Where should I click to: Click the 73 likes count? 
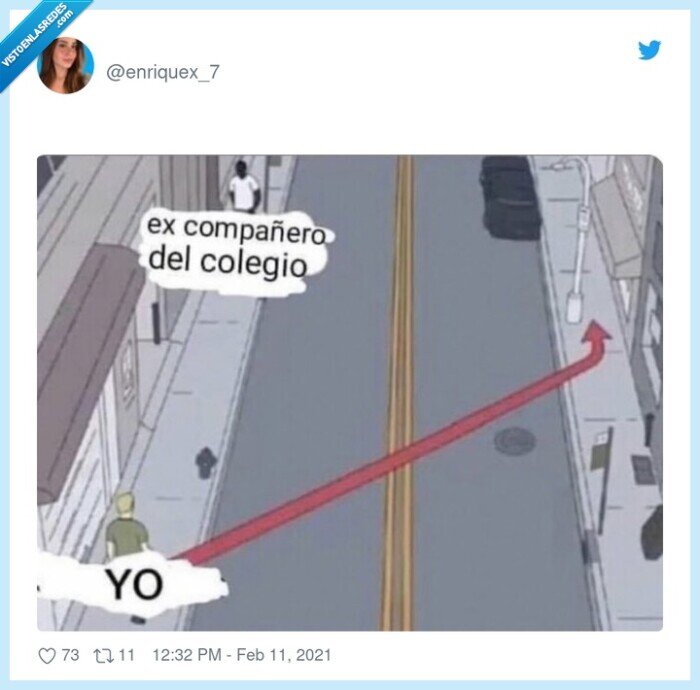70,655
